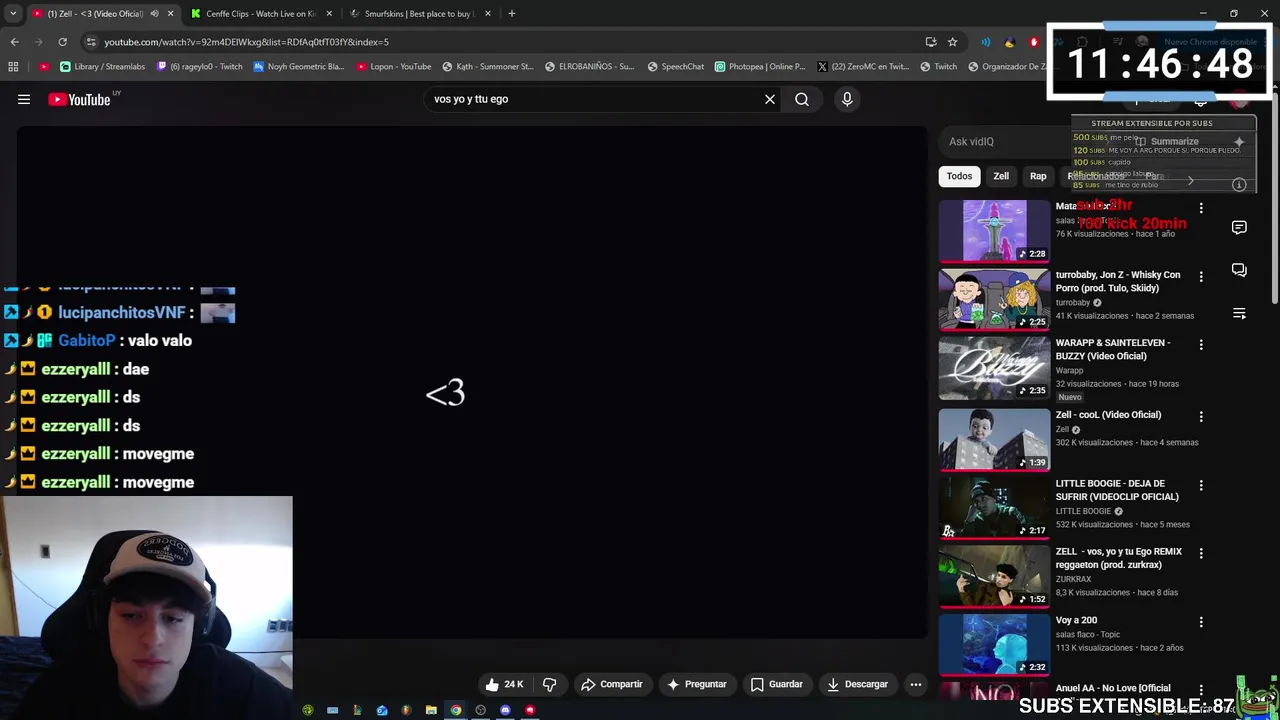1280x720 pixels.
Task: Open Outlook from the taskbar
Action: pyautogui.click(x=382, y=710)
